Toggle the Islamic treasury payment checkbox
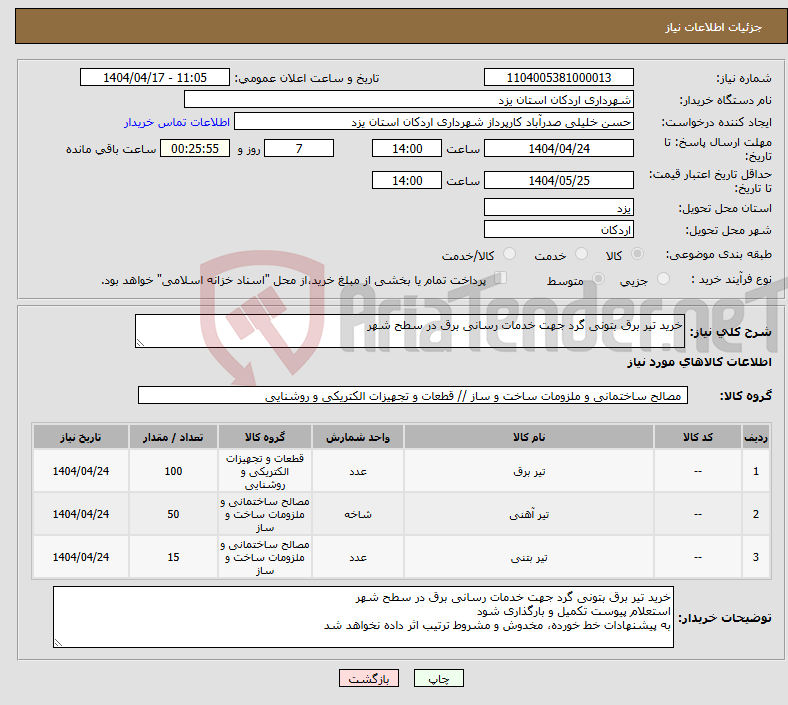788x705 pixels. pyautogui.click(x=501, y=278)
